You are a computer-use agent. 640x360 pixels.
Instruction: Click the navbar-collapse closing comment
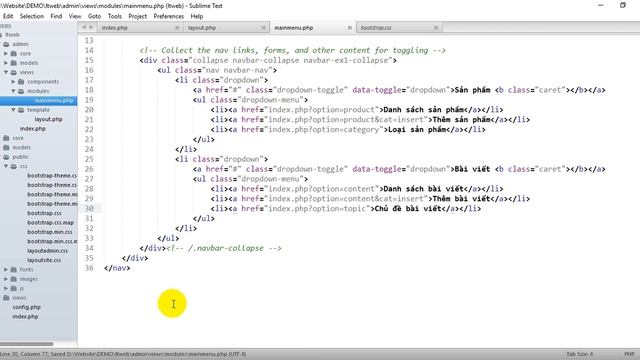pyautogui.click(x=224, y=248)
